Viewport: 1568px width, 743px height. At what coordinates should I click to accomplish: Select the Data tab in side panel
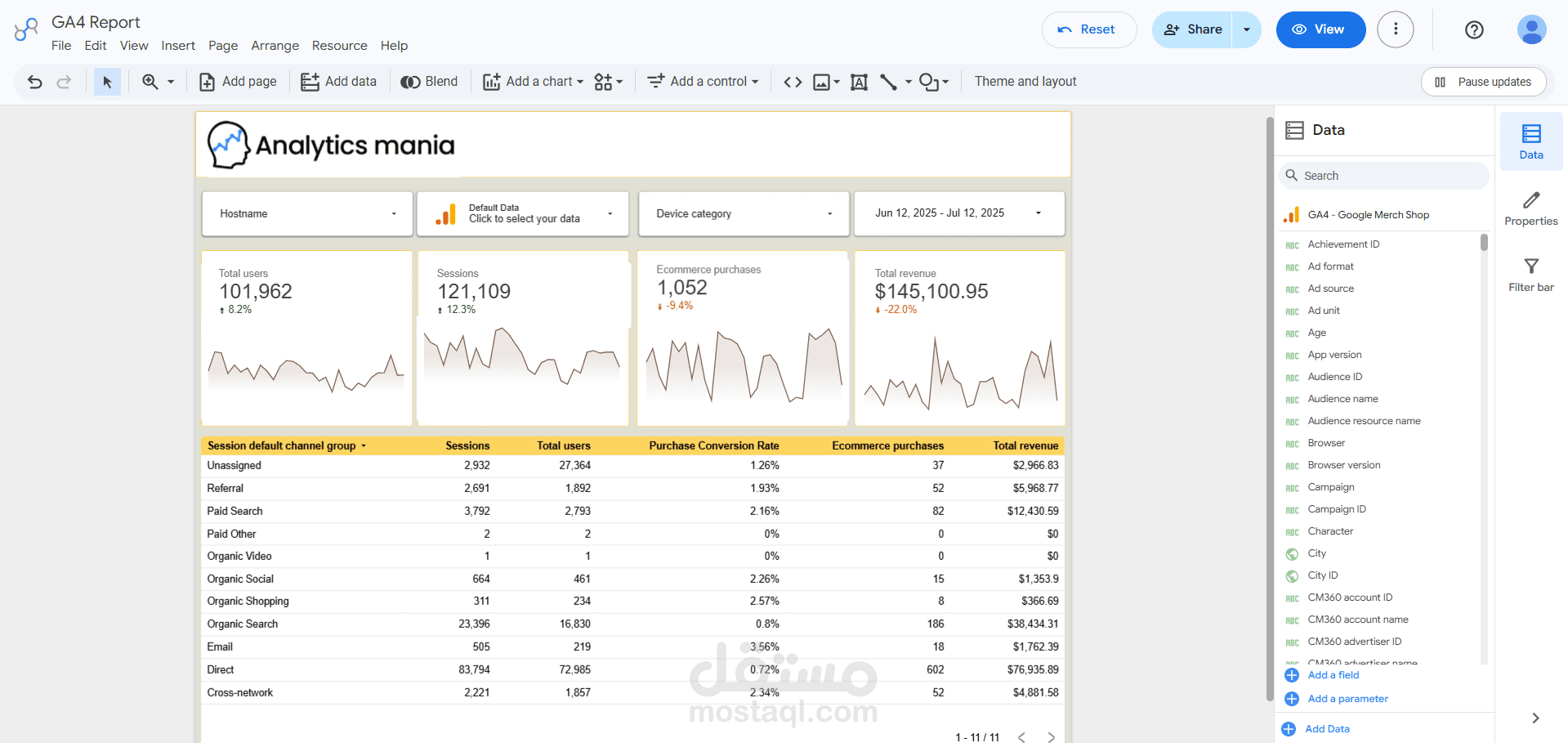point(1531,141)
